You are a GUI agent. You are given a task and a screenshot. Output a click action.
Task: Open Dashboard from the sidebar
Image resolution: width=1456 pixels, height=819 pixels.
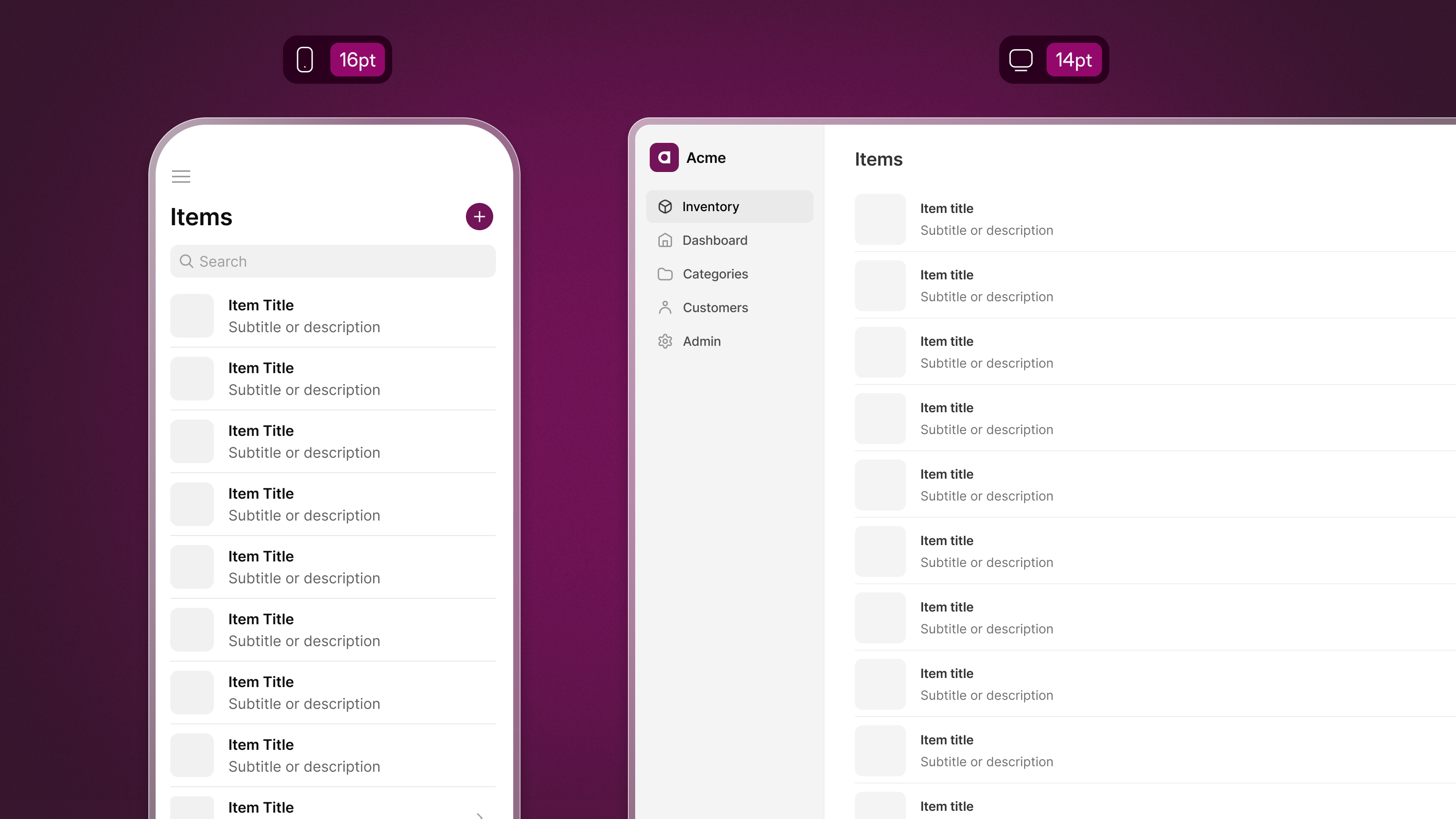pyautogui.click(x=730, y=240)
